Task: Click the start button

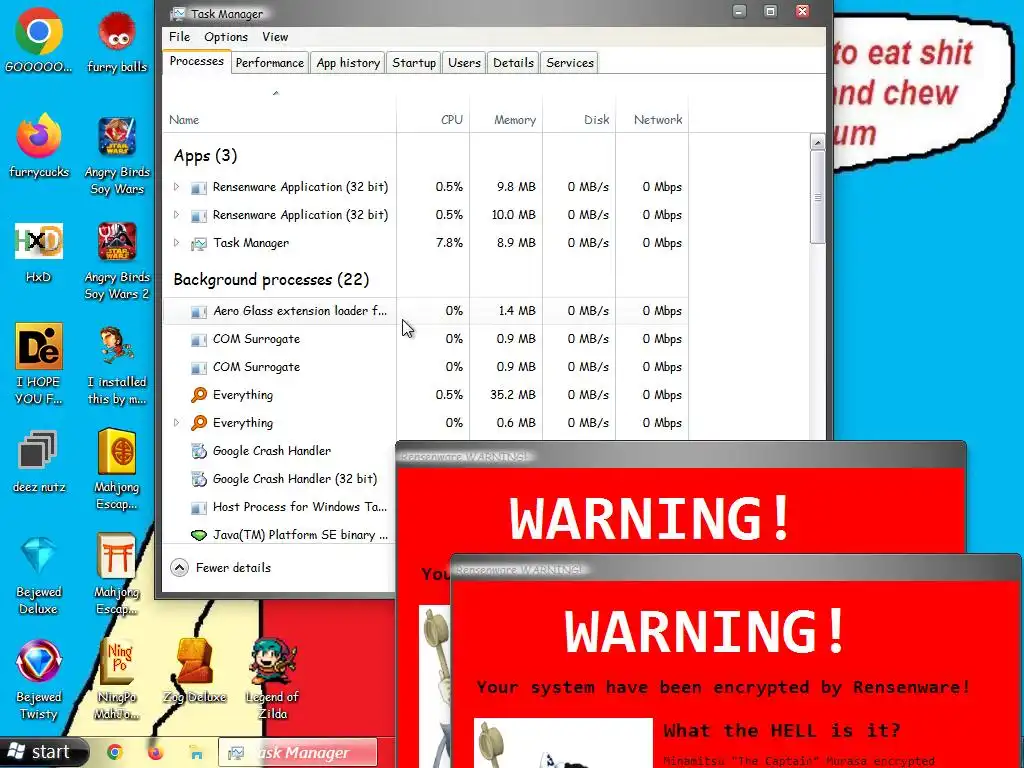Action: (43, 752)
